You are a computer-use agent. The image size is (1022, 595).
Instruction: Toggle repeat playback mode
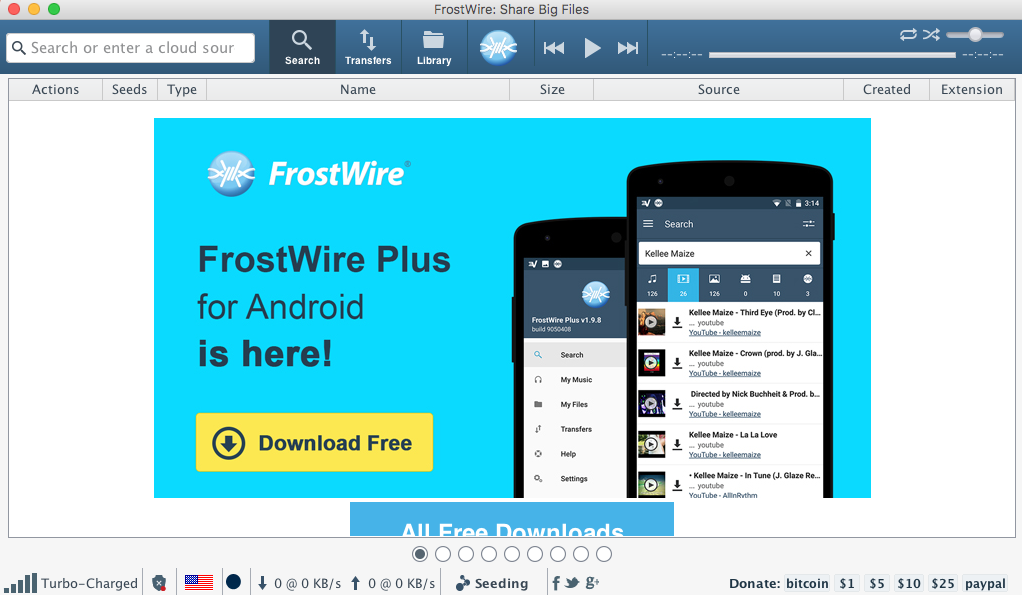(908, 34)
